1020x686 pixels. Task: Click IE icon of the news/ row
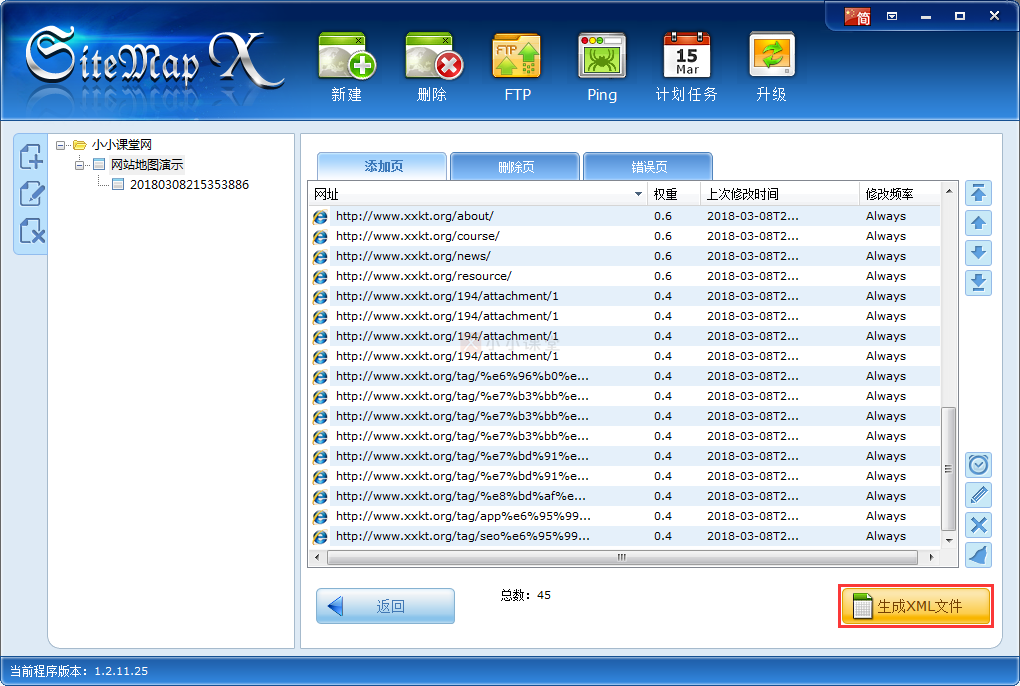pos(320,257)
